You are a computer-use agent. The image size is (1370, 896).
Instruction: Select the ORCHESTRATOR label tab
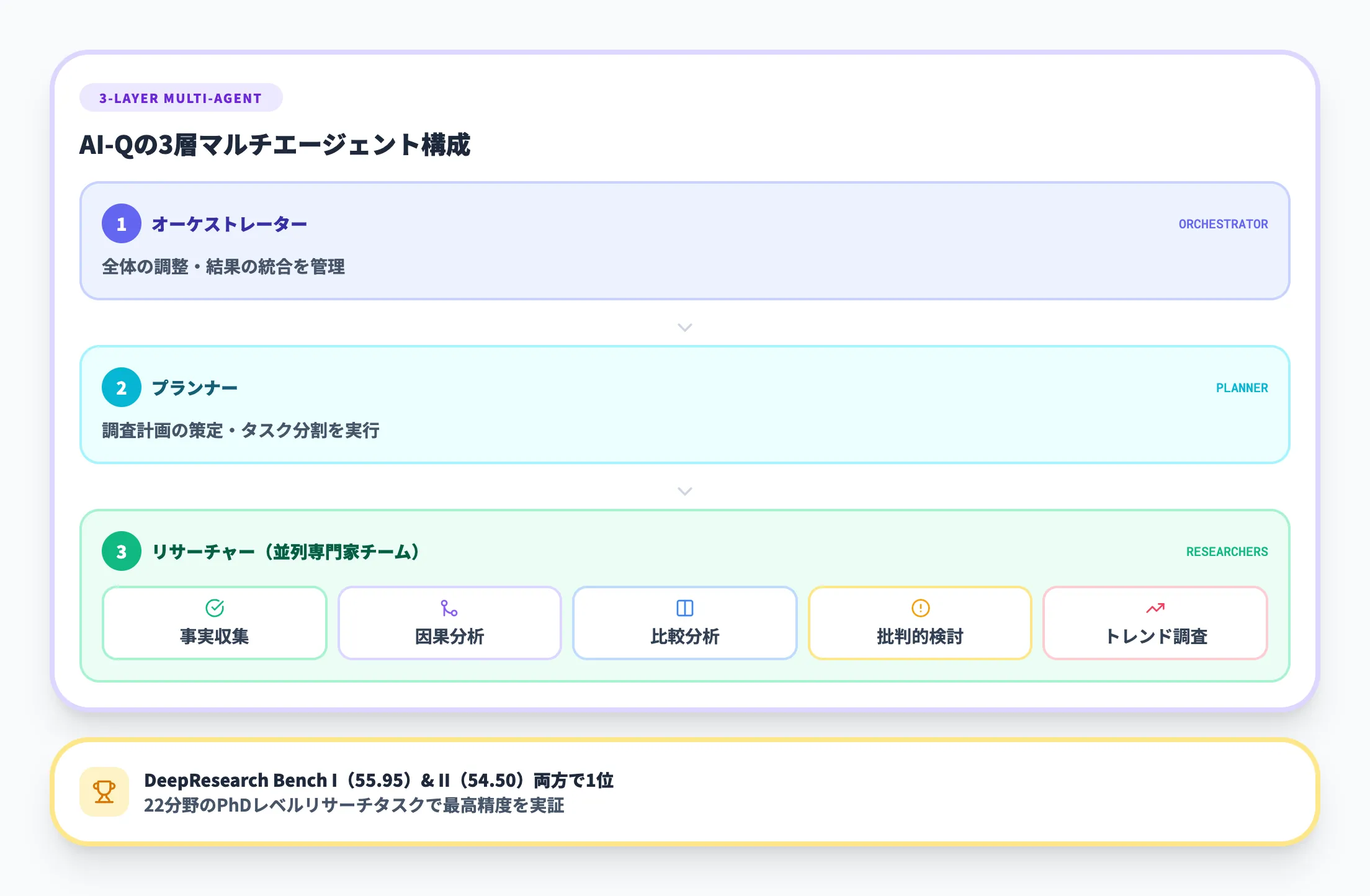tap(1223, 223)
